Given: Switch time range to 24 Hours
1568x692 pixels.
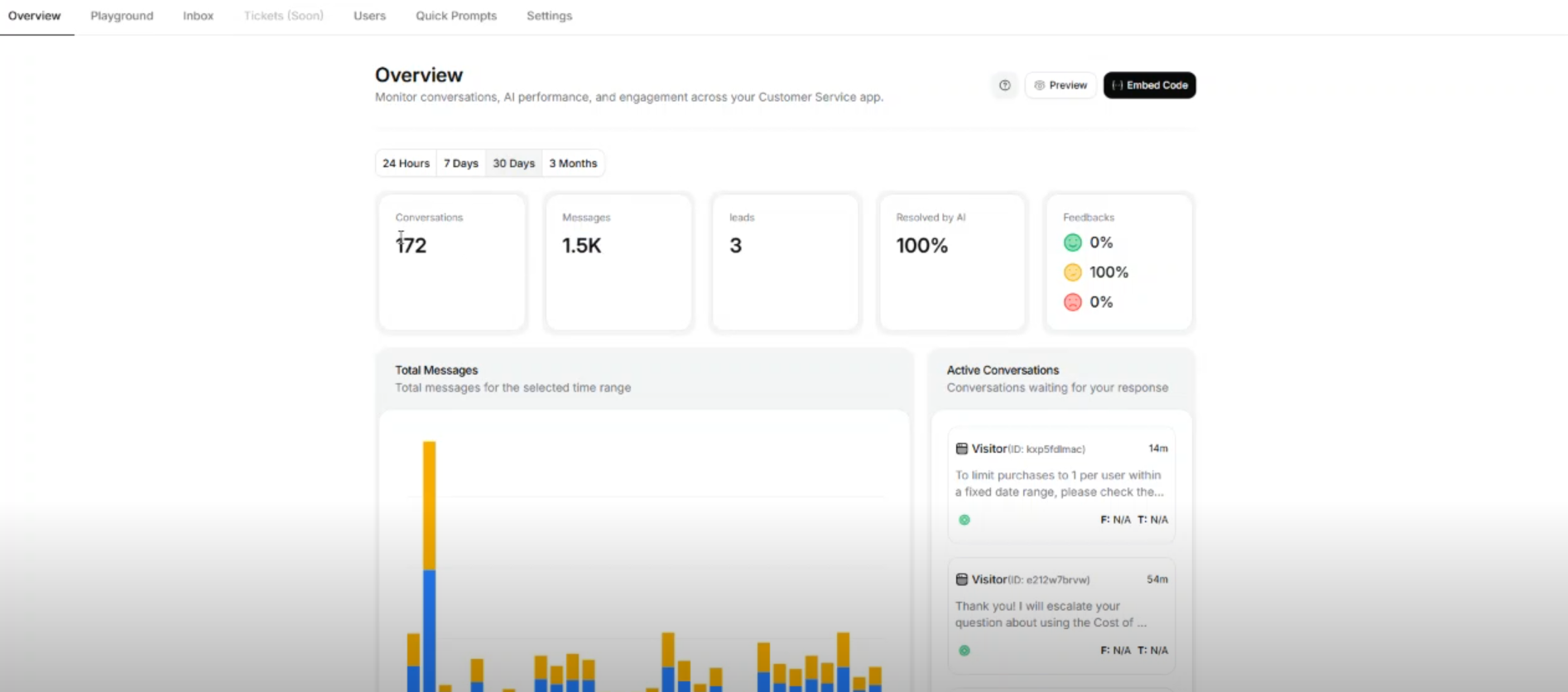Looking at the screenshot, I should [406, 163].
